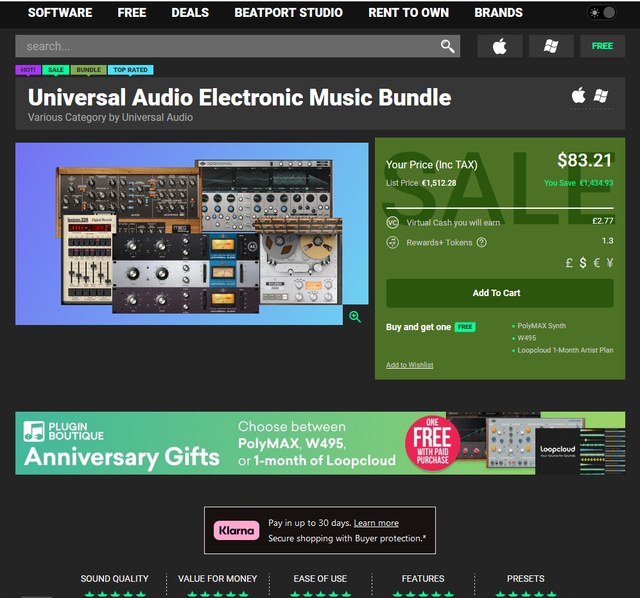Select Loopcloud 1-Month Artist Plan gift

tap(565, 350)
